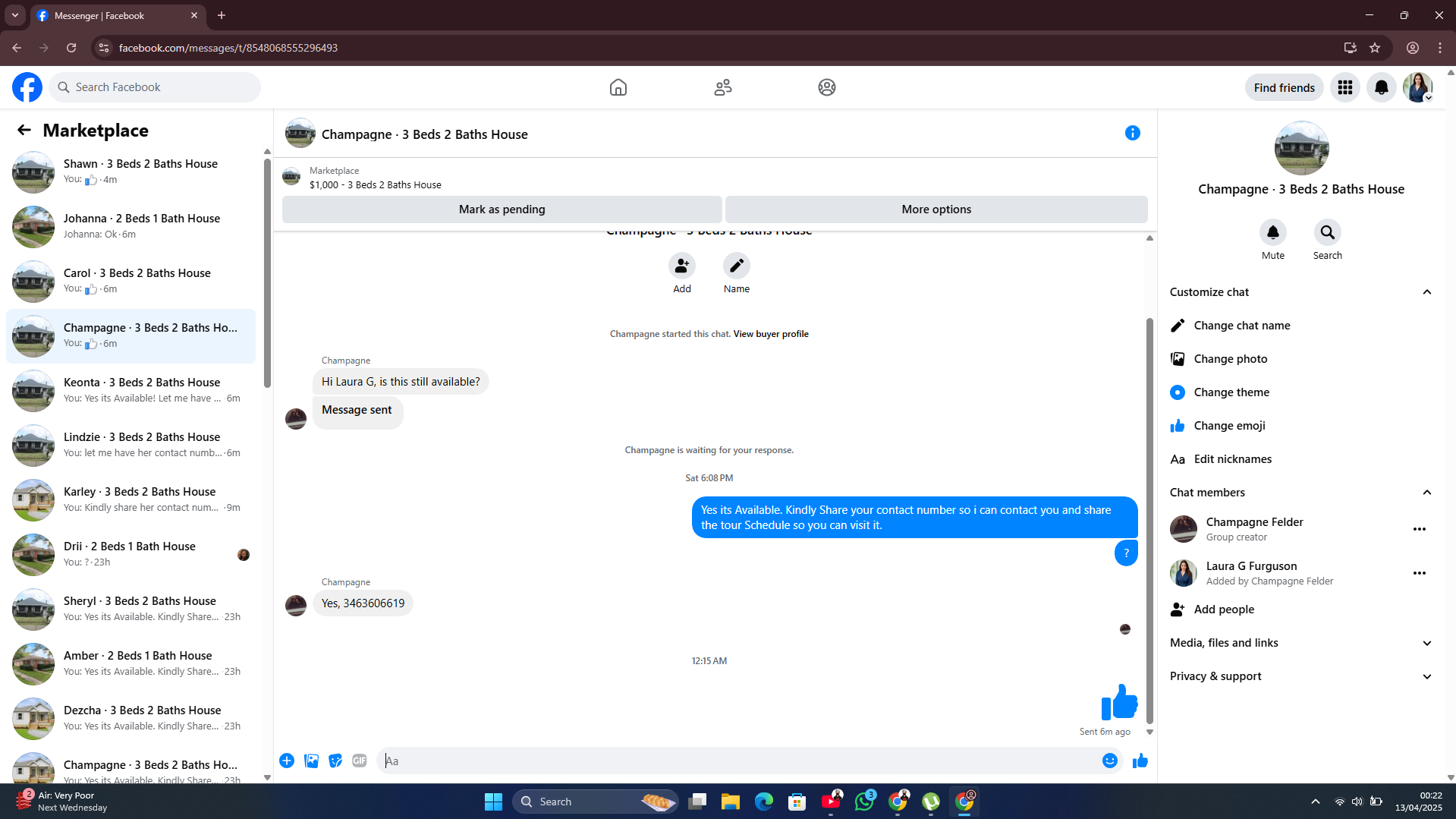Screen dimensions: 1456x819
Task: Select Change theme option
Action: (1301, 392)
